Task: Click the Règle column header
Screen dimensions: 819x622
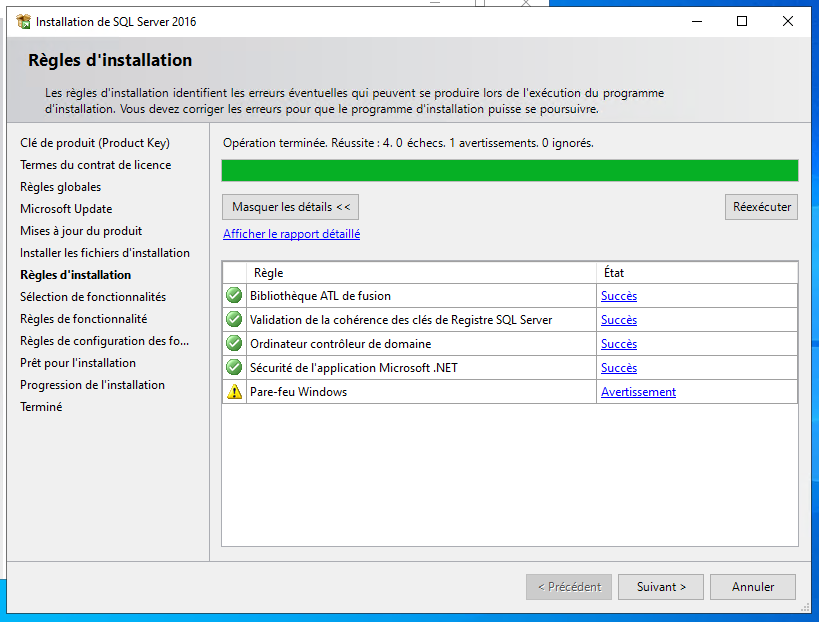Action: pyautogui.click(x=422, y=273)
